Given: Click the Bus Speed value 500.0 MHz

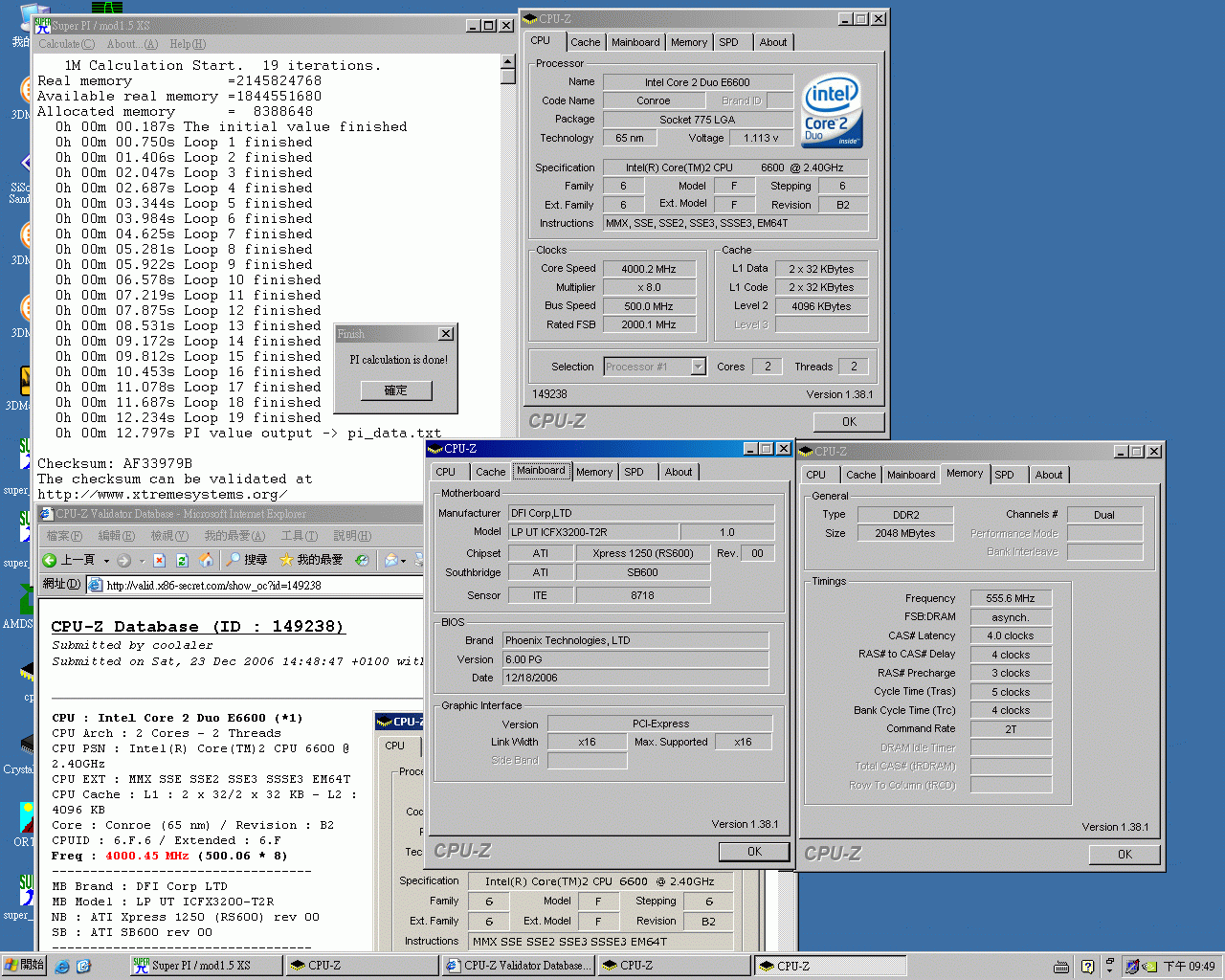Looking at the screenshot, I should click(x=648, y=306).
